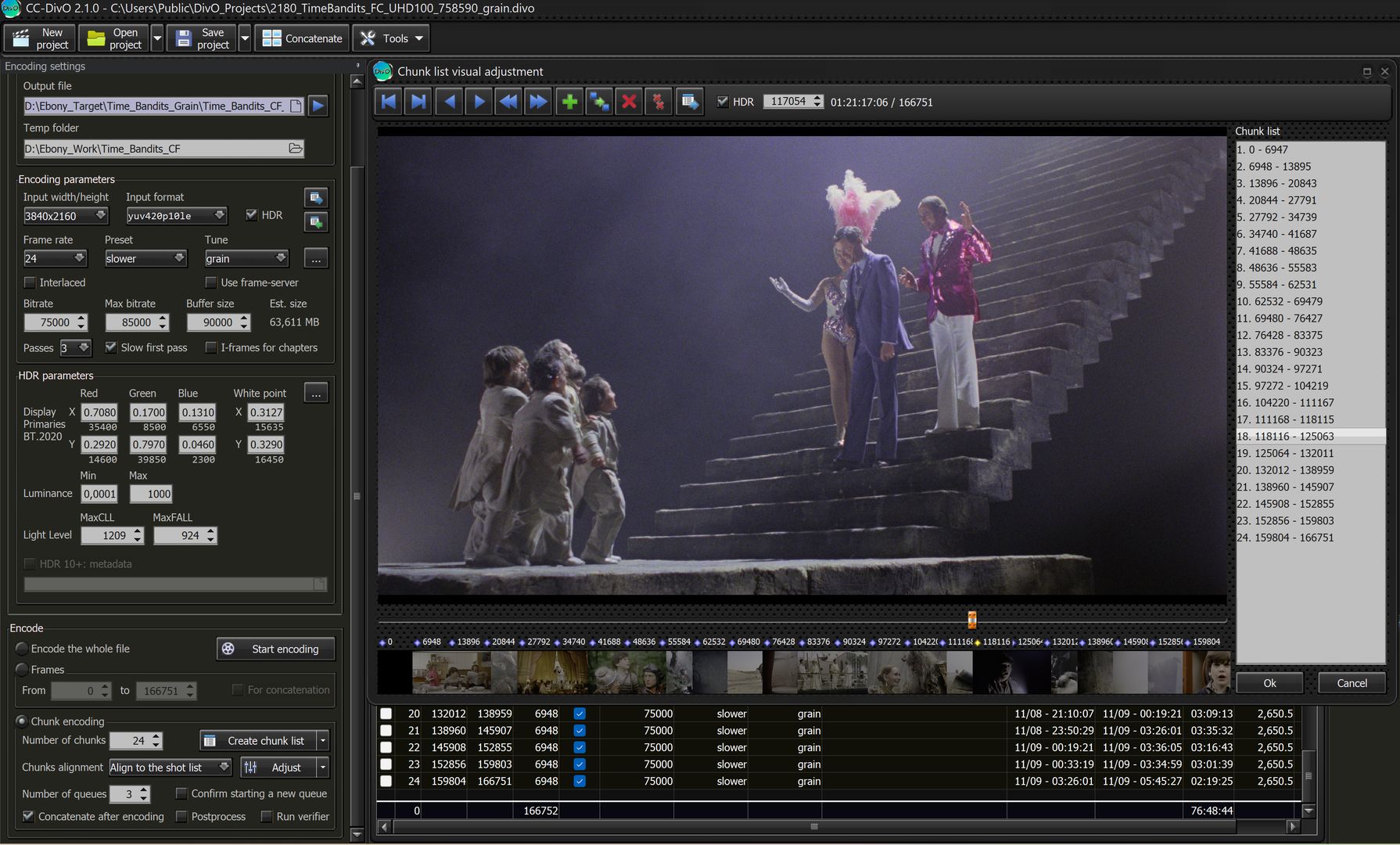The width and height of the screenshot is (1400, 845).
Task: Enable Run verifier checkbox
Action: click(x=266, y=816)
